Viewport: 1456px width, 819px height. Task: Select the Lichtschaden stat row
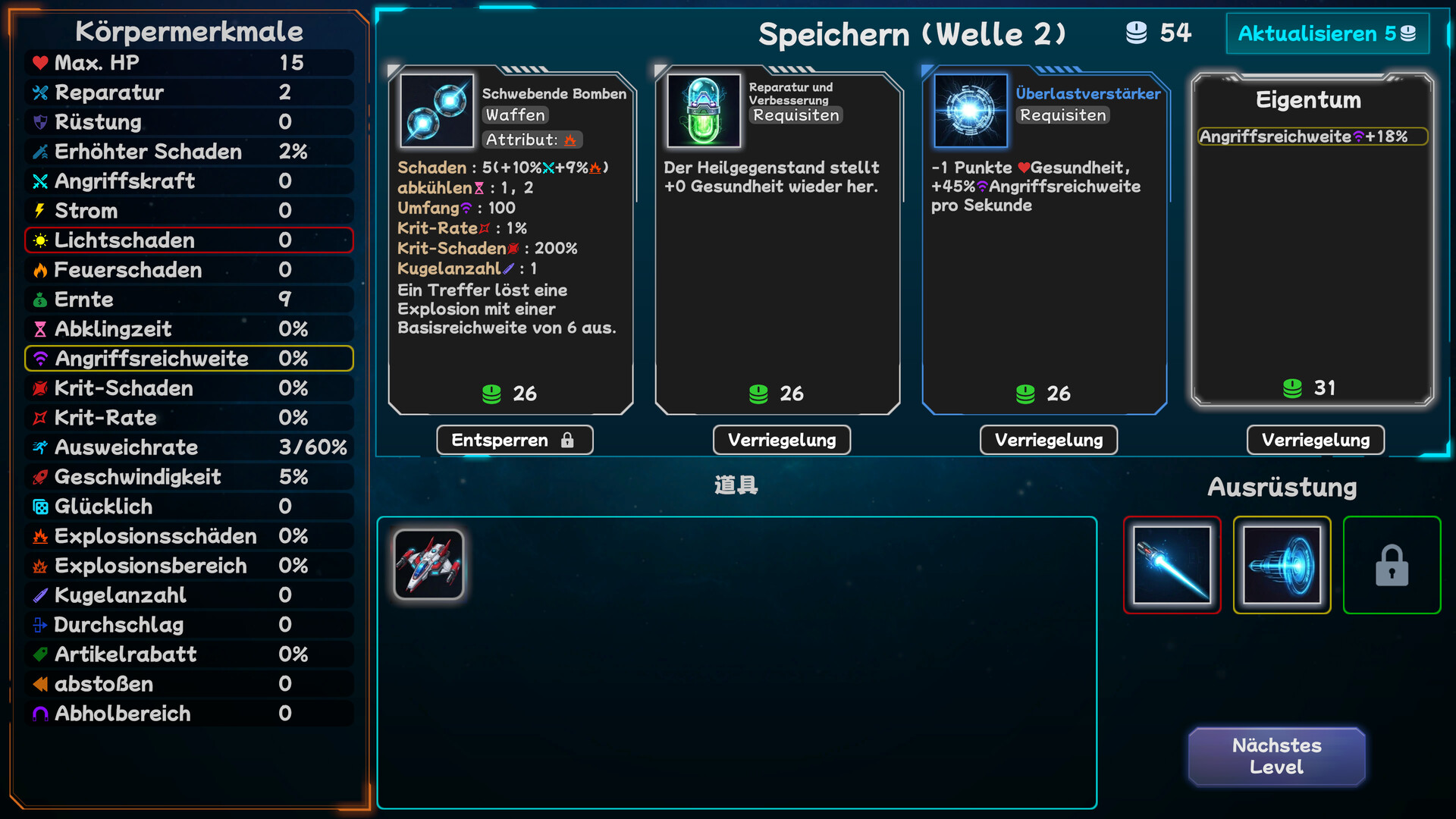coord(189,240)
